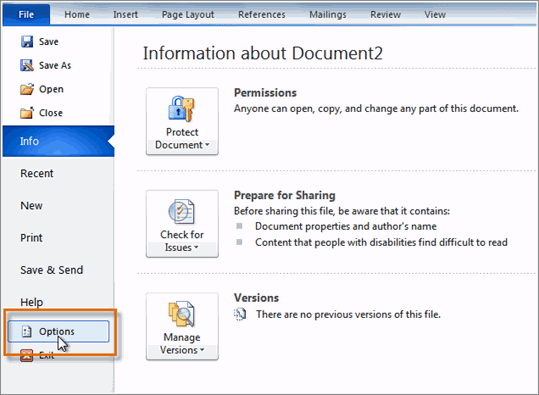Screen dimensions: 539x395
Task: Go to the References tab
Action: 262,15
